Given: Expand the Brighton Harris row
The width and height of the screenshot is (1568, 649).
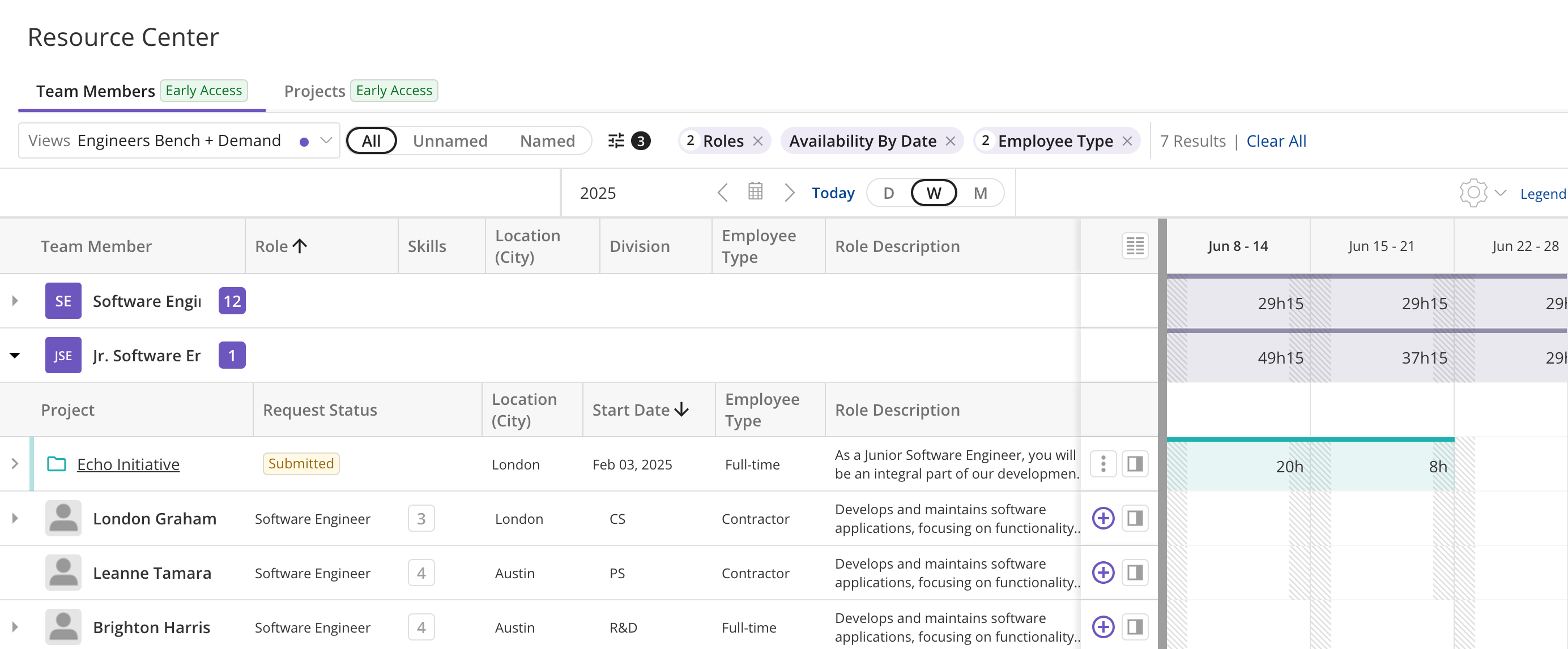Looking at the screenshot, I should pyautogui.click(x=15, y=627).
